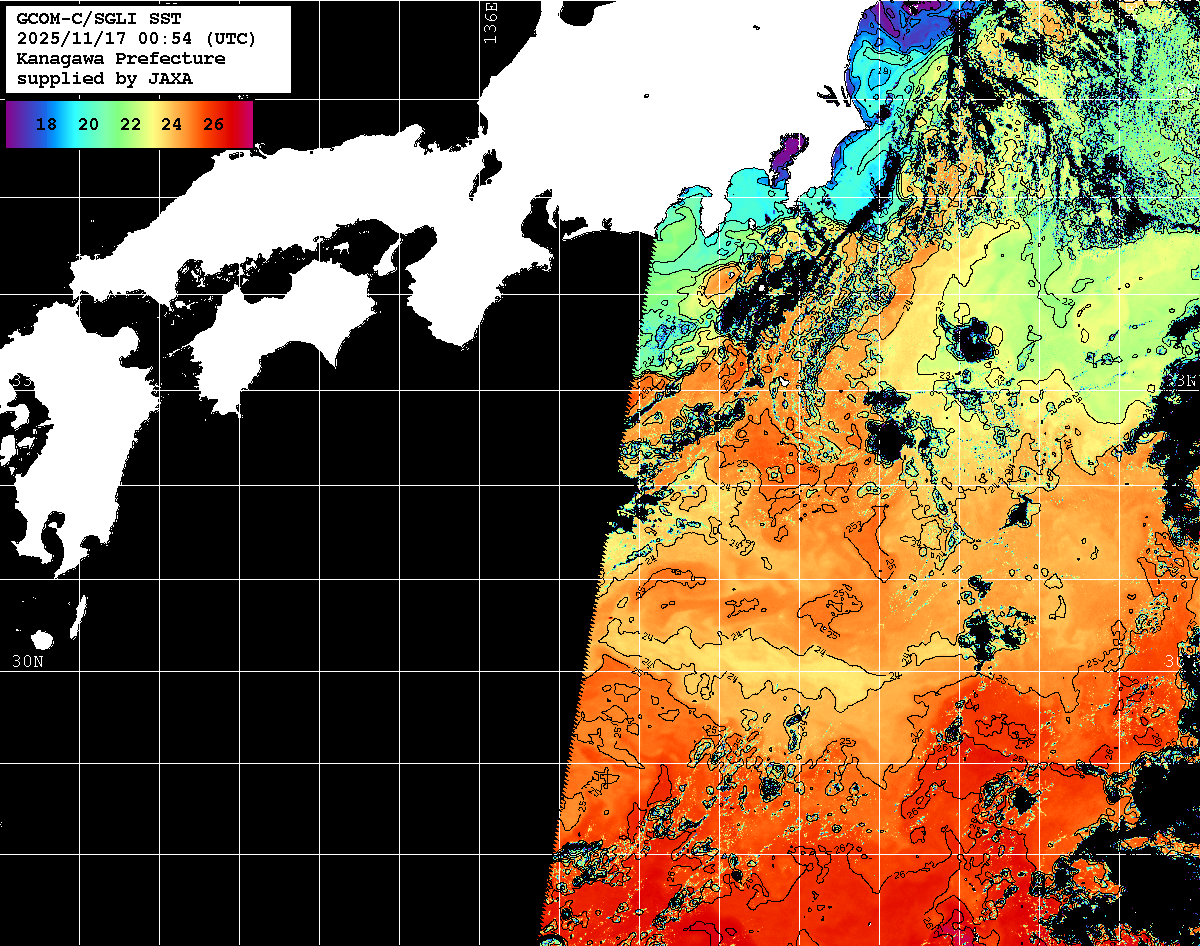Click the 20 value on the color scale

pyautogui.click(x=88, y=124)
